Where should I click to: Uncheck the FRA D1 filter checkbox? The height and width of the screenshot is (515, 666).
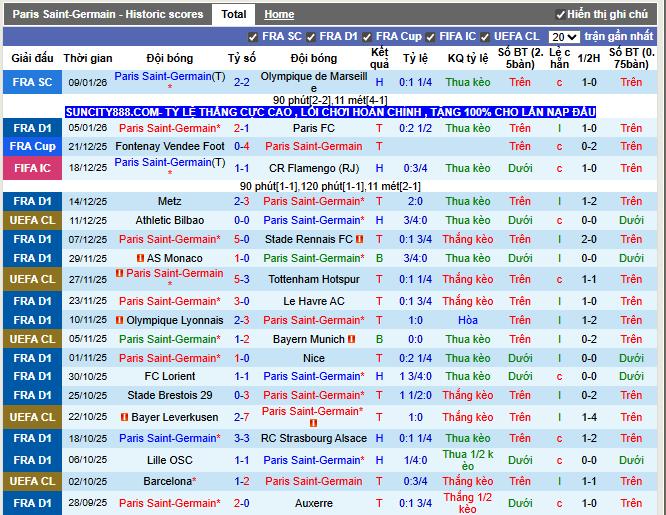pyautogui.click(x=311, y=37)
